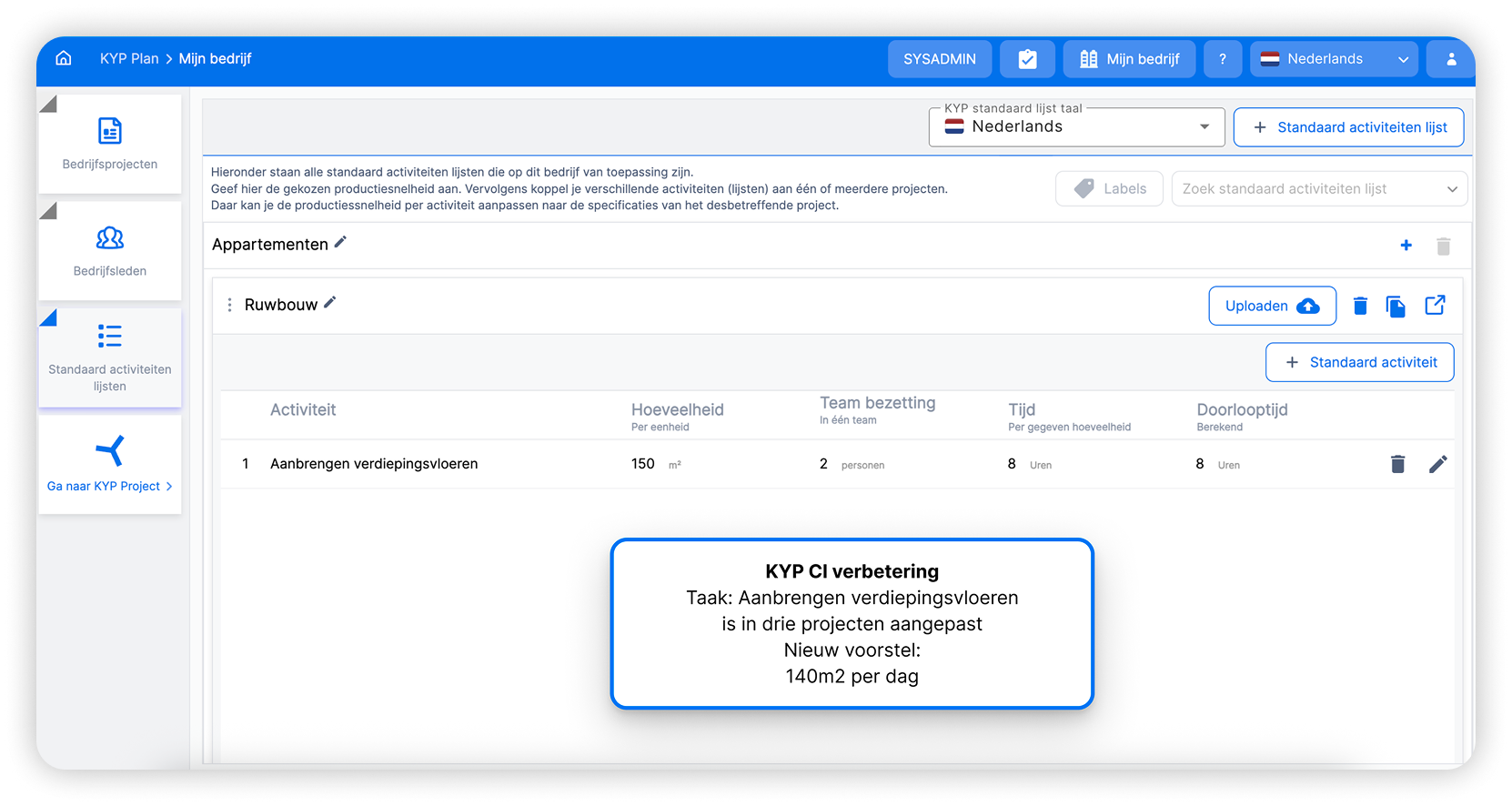The height and width of the screenshot is (806, 1512).
Task: Click the Labels button
Action: [x=1109, y=188]
